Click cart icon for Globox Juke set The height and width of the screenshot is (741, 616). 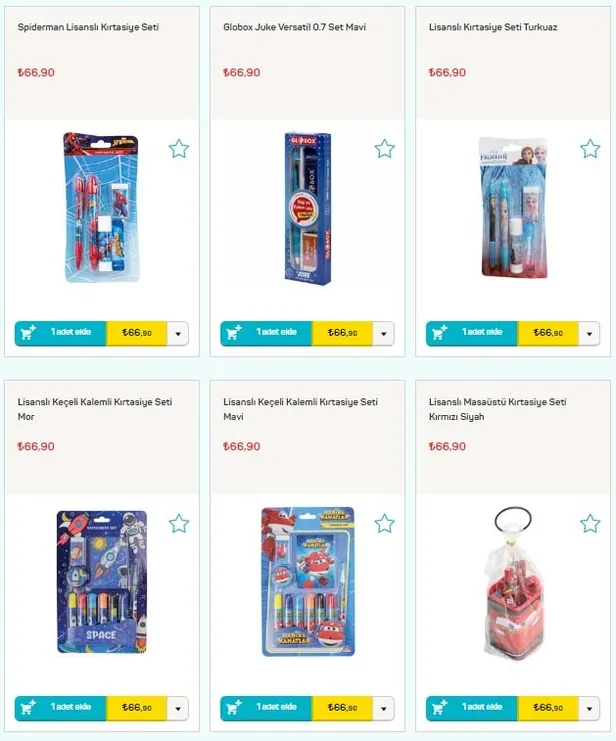(x=234, y=333)
